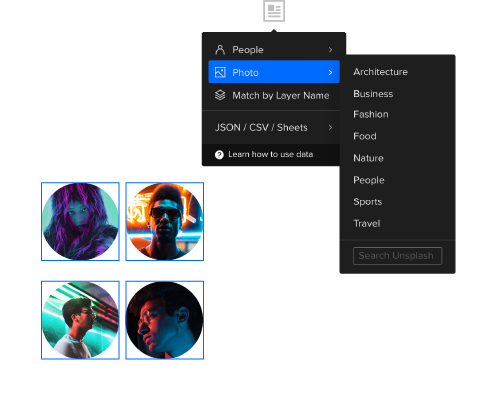Select the sunglasses man with neon sign avatar
Image resolution: width=501 pixels, height=400 pixels.
pos(165,221)
